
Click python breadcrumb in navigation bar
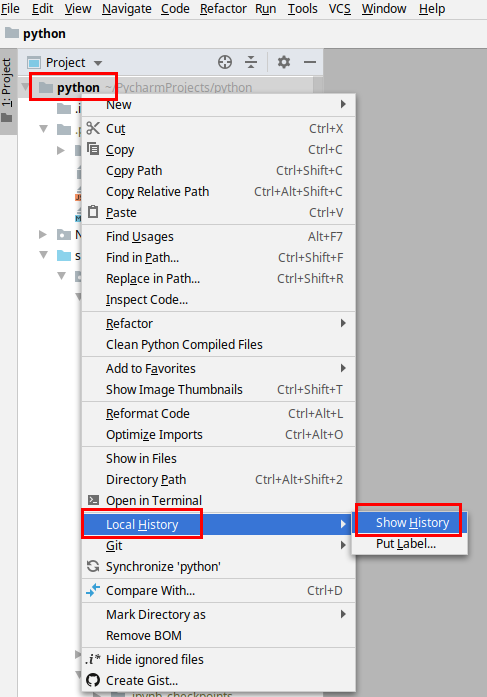pos(44,33)
